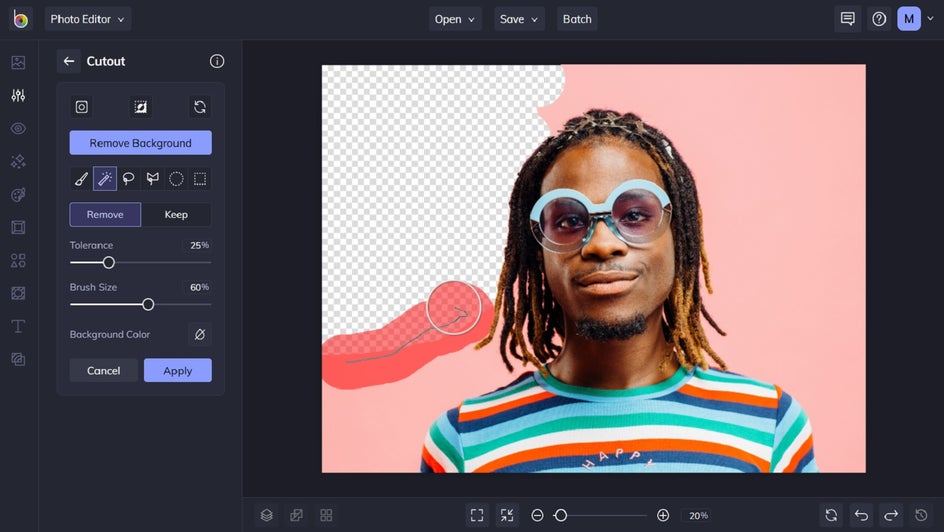Screen dimensions: 944x532
Task: Click the collapse-arrows view icon in bottom bar
Action: click(x=507, y=515)
